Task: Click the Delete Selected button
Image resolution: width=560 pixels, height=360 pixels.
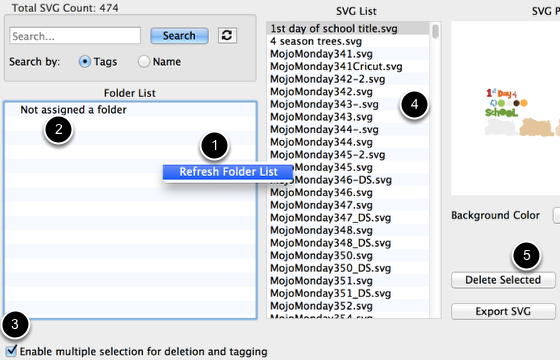Action: click(x=503, y=280)
